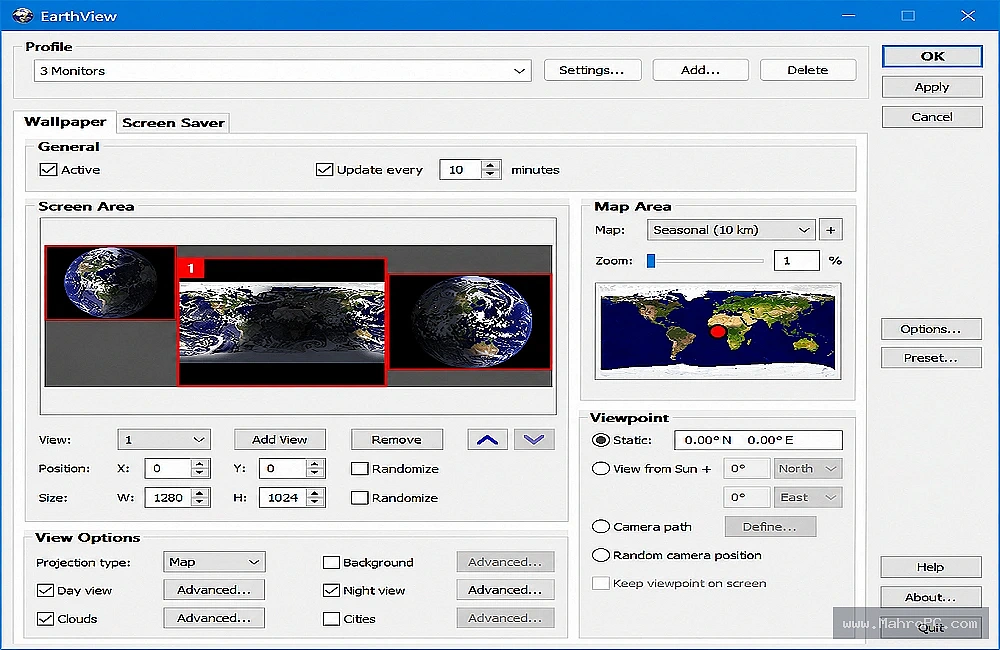Open Advanced settings for Clouds
The image size is (1000, 650).
(x=214, y=618)
